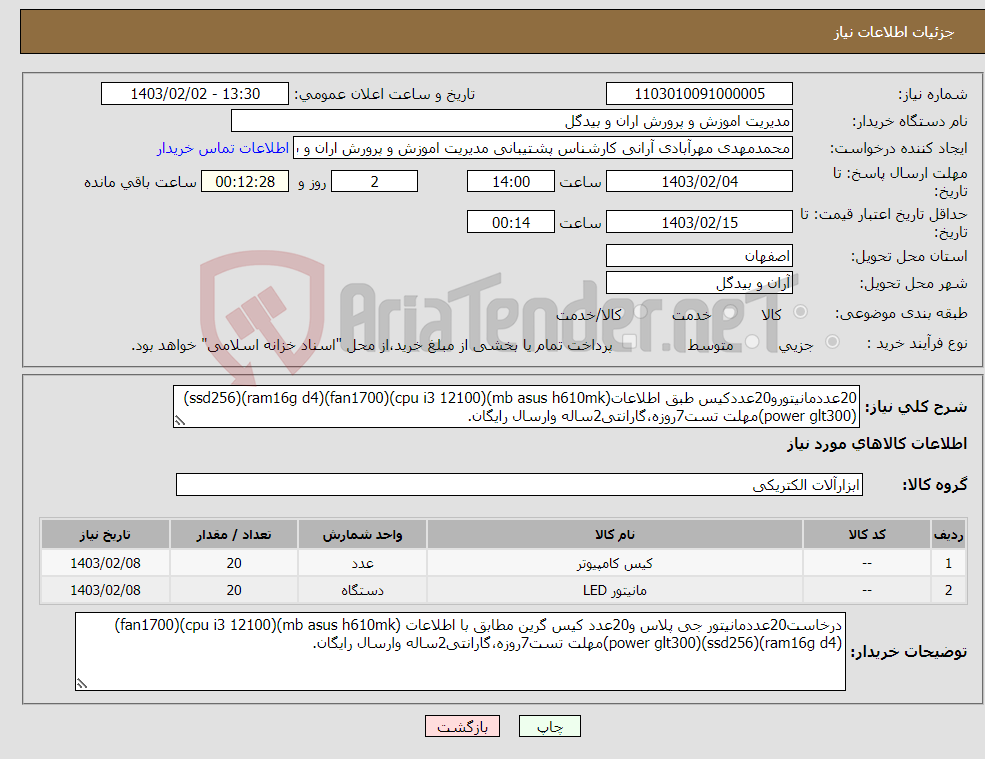Click the remaining time field 00:12:28
This screenshot has height=759, width=985.
pyautogui.click(x=245, y=182)
